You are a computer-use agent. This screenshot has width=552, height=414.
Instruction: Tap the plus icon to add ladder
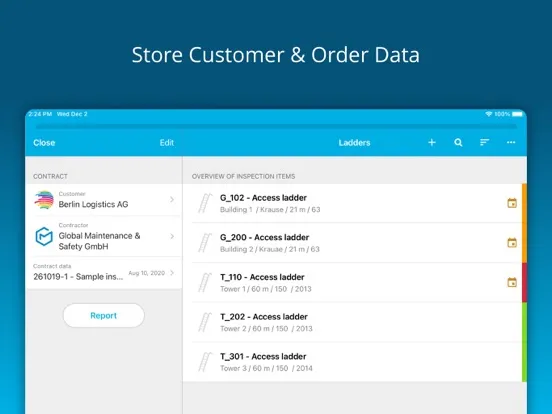pyautogui.click(x=432, y=143)
